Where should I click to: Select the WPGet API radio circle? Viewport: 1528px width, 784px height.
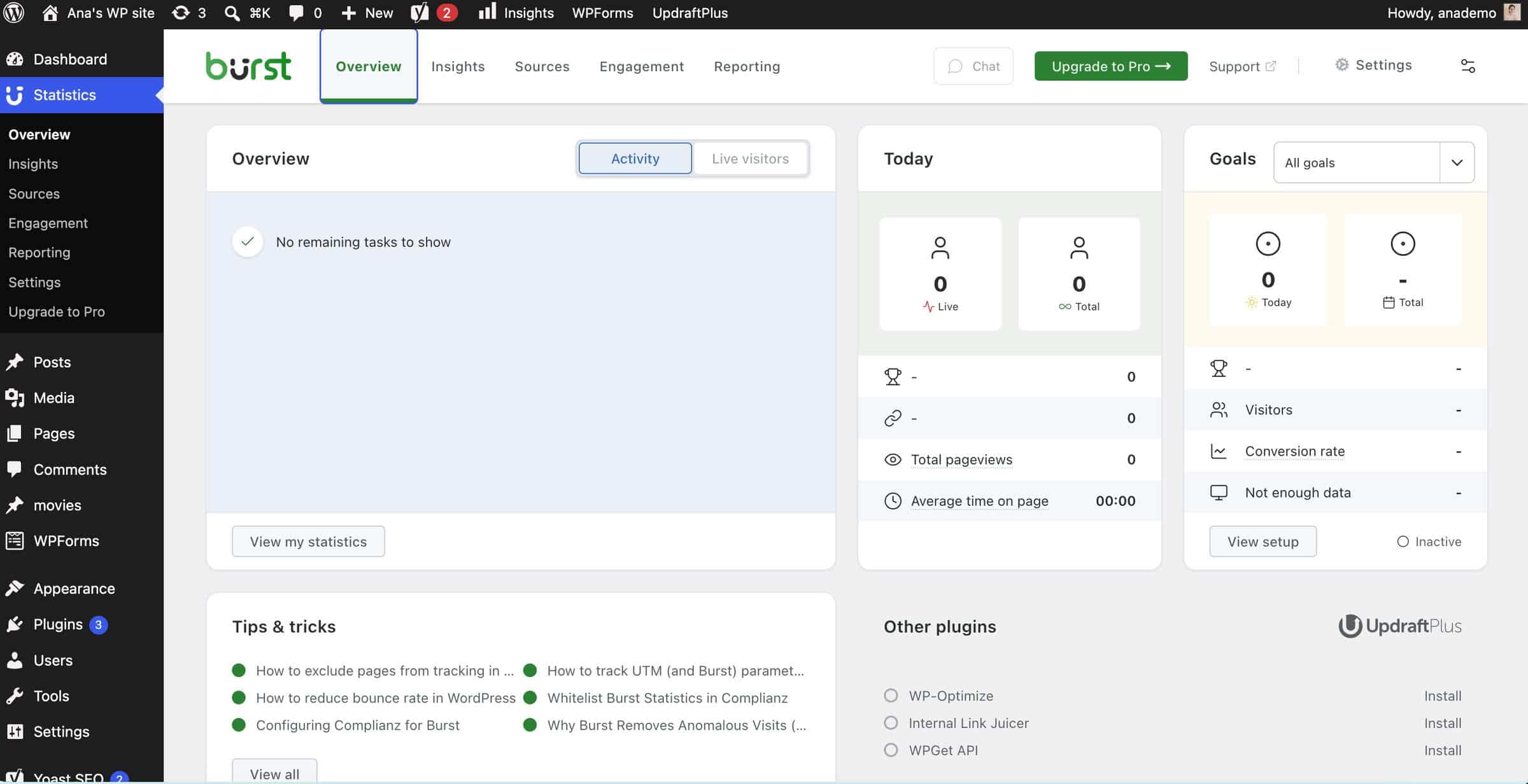click(x=891, y=750)
